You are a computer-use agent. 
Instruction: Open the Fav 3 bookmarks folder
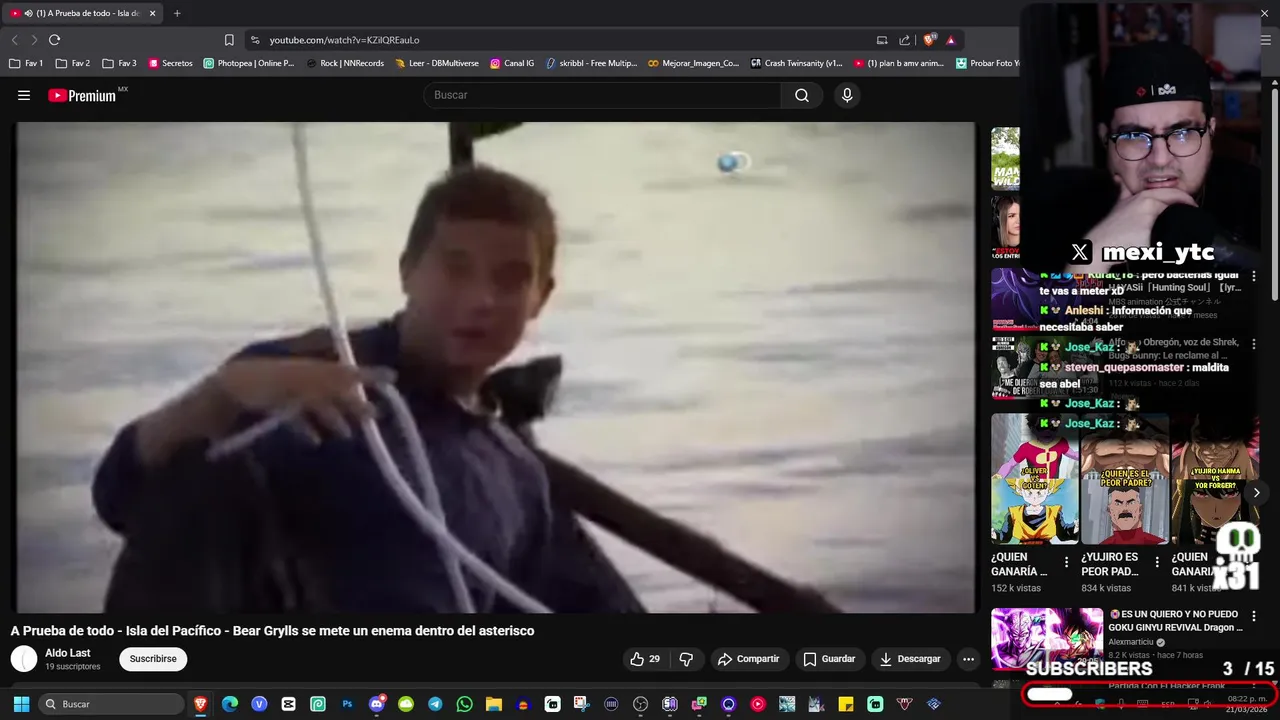click(120, 63)
